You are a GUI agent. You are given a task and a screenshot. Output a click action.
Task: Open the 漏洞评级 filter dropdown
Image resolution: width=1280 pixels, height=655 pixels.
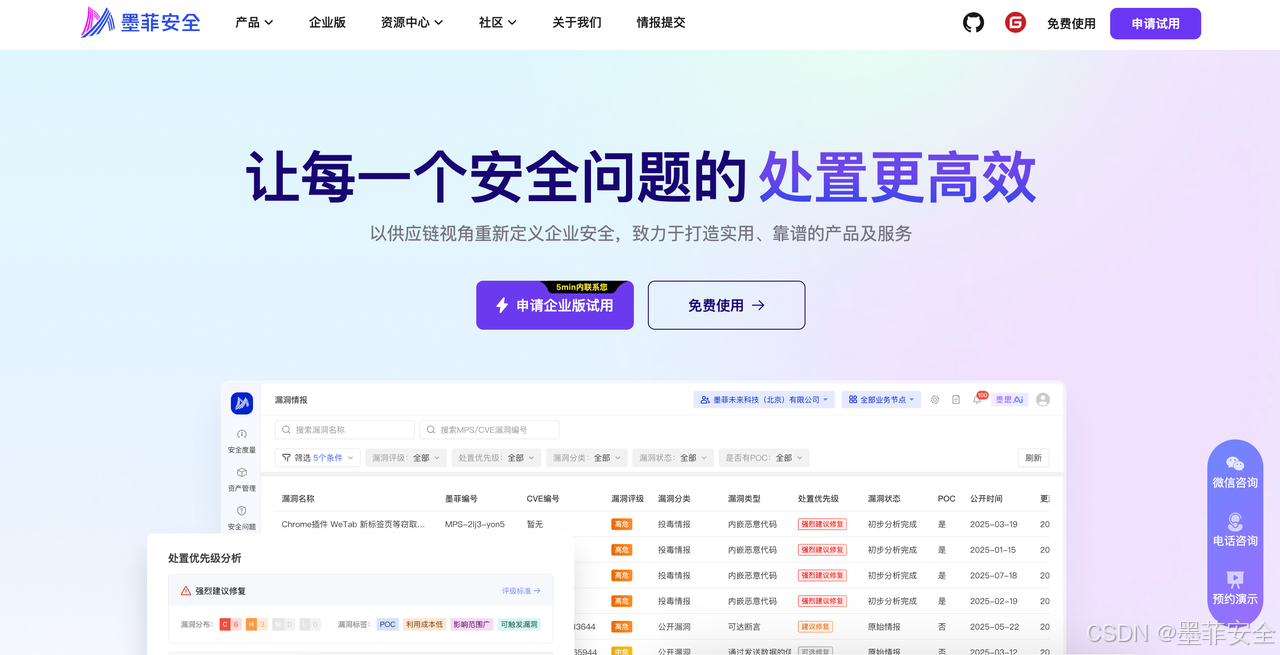(x=405, y=458)
